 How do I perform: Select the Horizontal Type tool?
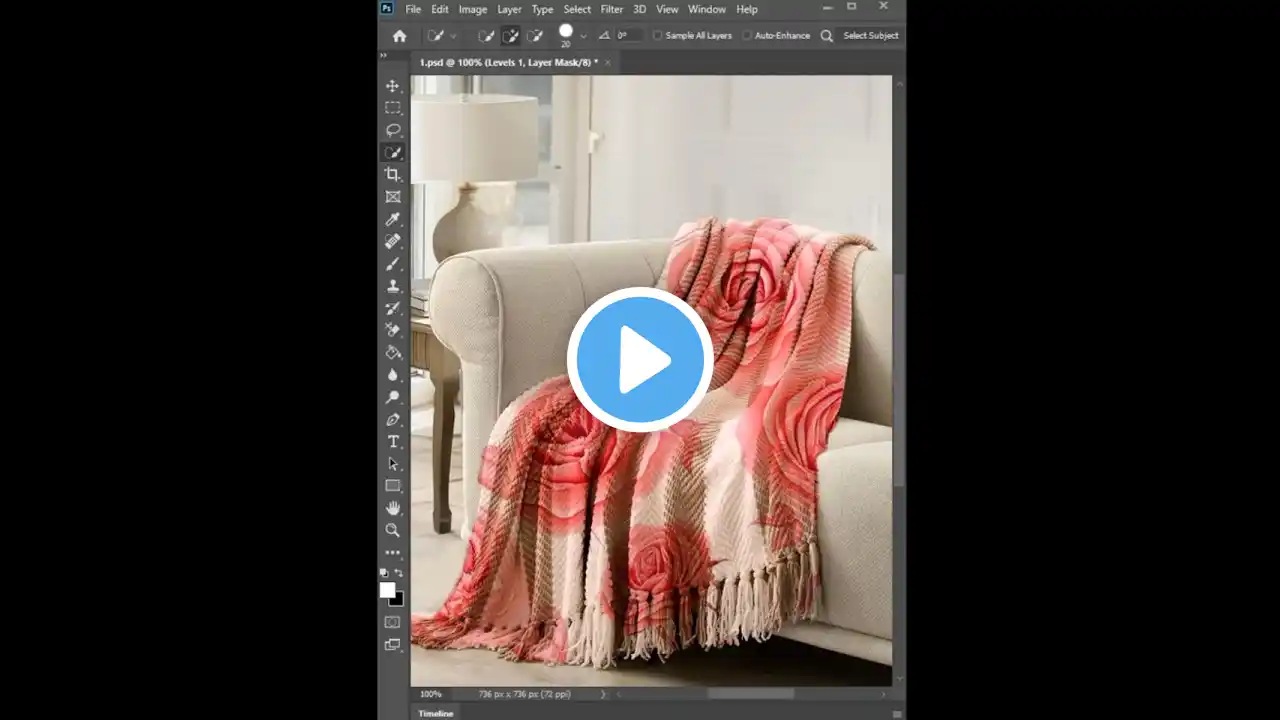click(x=393, y=441)
